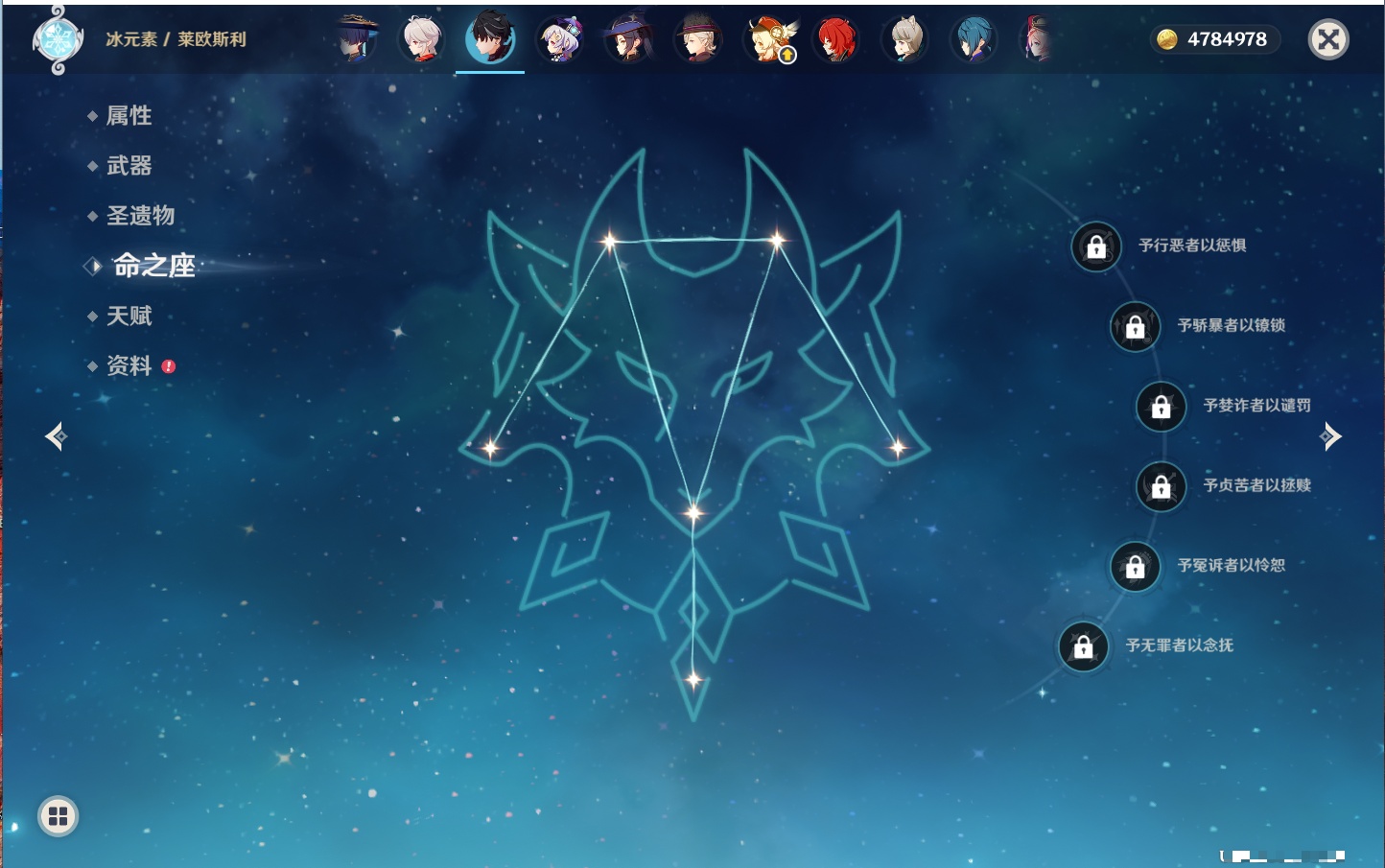
Task: Click the Mora balance 4784978
Action: coord(1213,39)
